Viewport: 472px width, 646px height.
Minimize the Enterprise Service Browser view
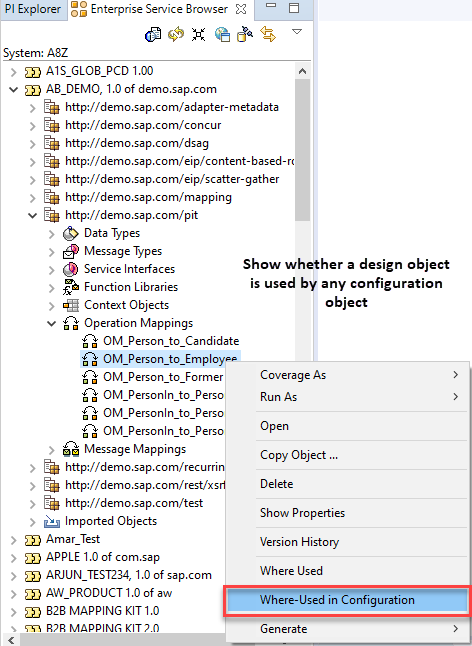[x=271, y=6]
